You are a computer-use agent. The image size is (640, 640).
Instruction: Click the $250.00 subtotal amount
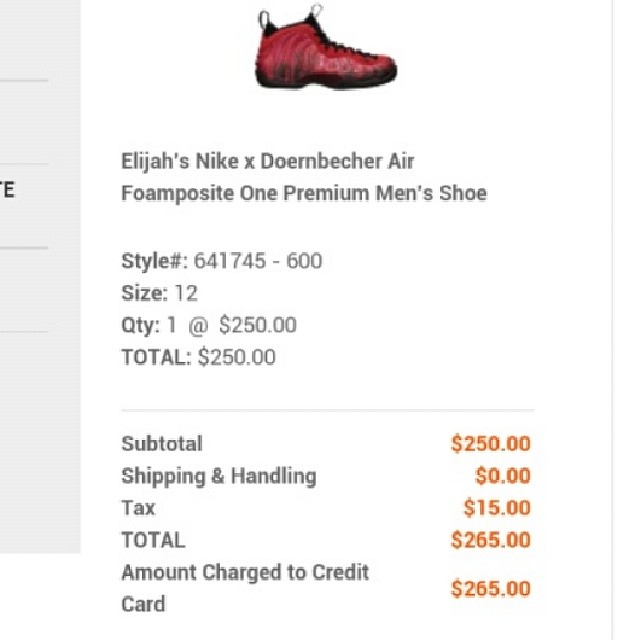(490, 444)
